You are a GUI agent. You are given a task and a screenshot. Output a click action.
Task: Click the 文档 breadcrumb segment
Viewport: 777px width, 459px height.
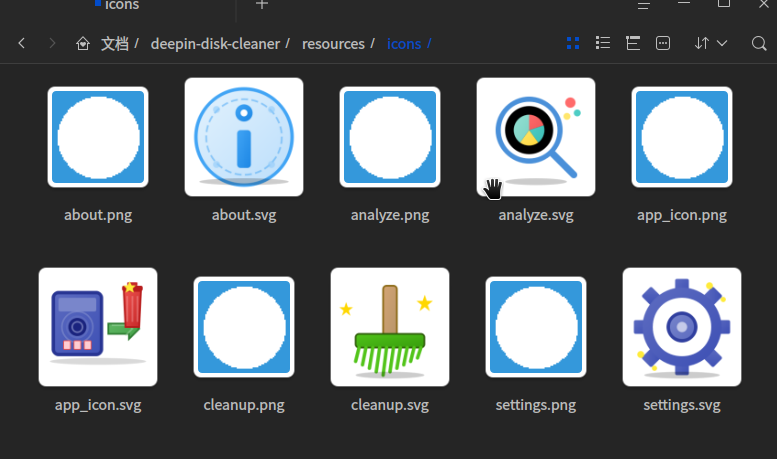point(115,44)
